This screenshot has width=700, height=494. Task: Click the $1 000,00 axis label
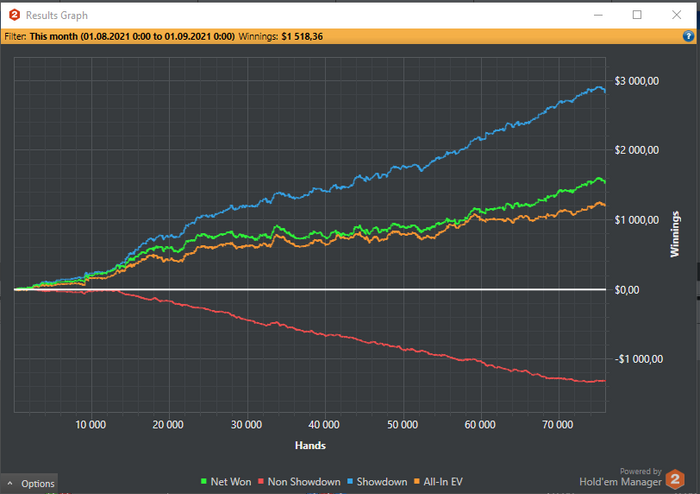(x=637, y=220)
